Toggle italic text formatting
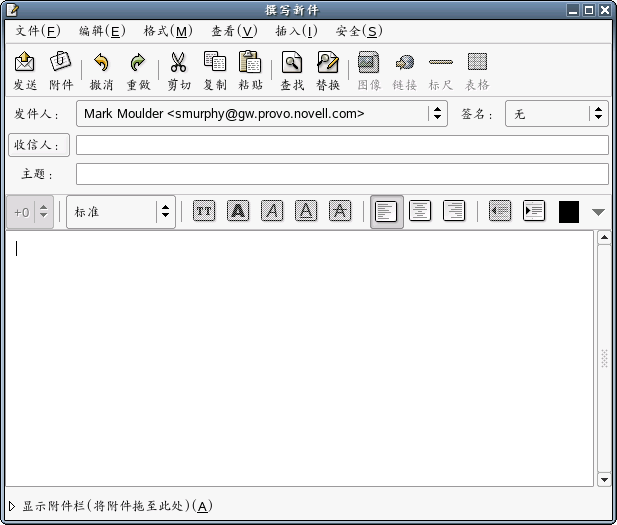 click(272, 211)
